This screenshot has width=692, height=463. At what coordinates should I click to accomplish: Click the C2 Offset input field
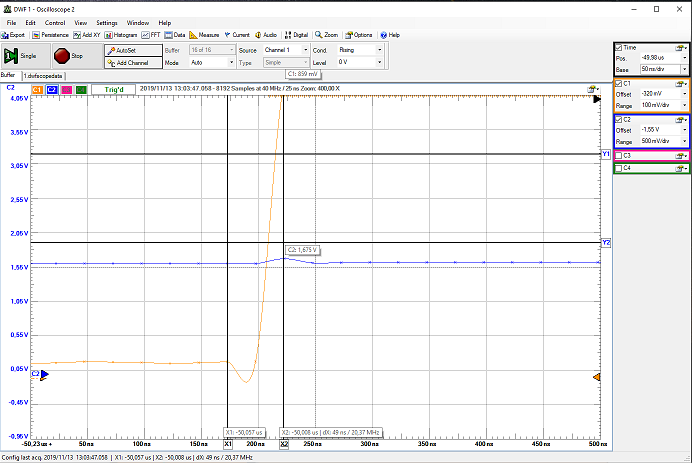click(x=659, y=130)
